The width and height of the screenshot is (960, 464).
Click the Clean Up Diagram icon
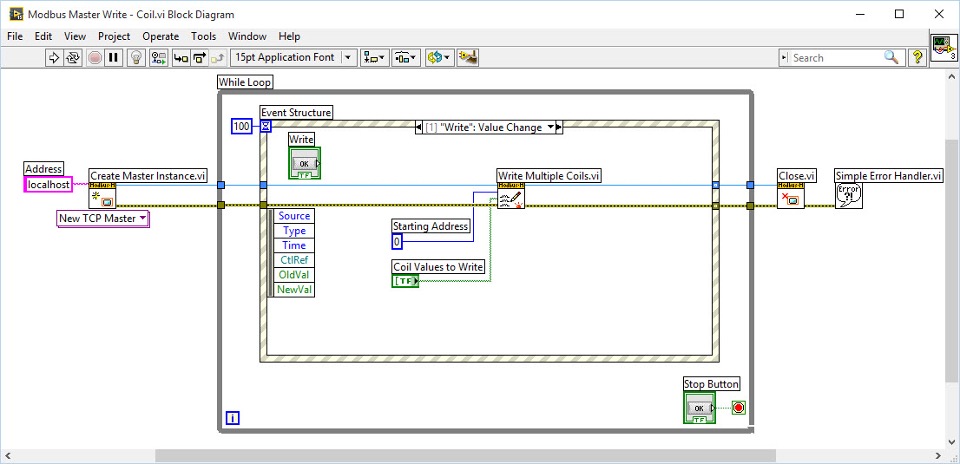pos(467,58)
